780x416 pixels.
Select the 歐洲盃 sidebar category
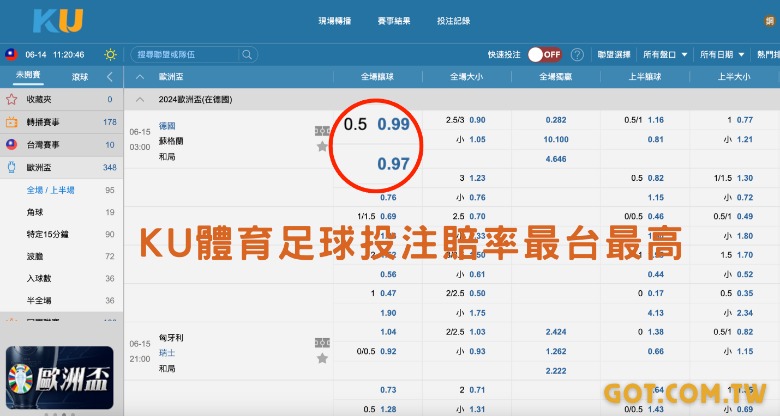61,168
